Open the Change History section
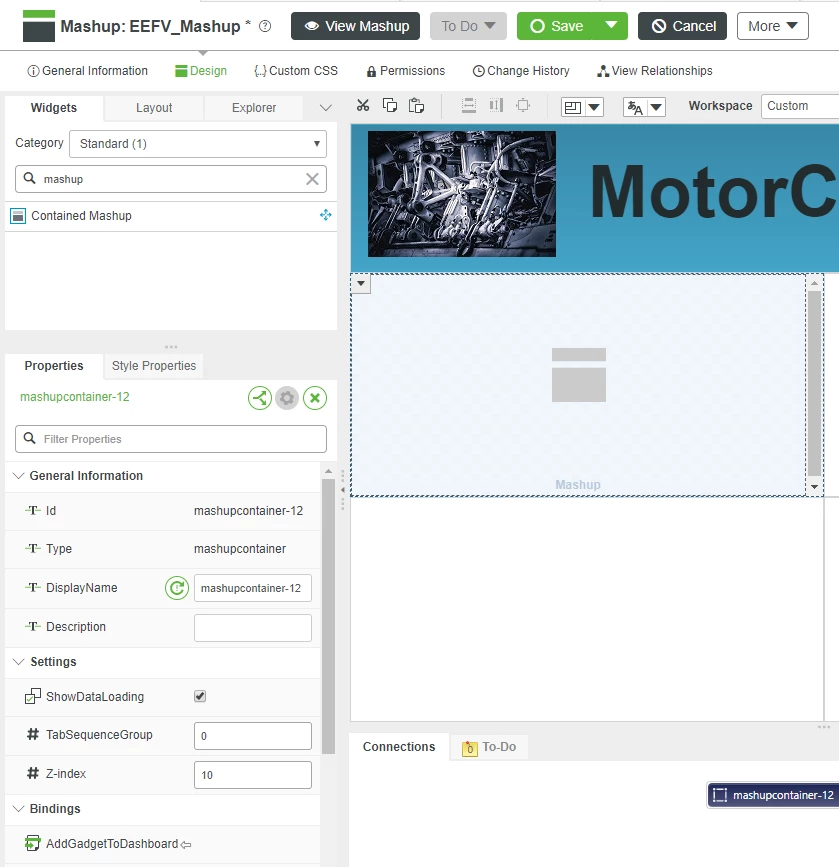The height and width of the screenshot is (867, 839). coord(521,71)
